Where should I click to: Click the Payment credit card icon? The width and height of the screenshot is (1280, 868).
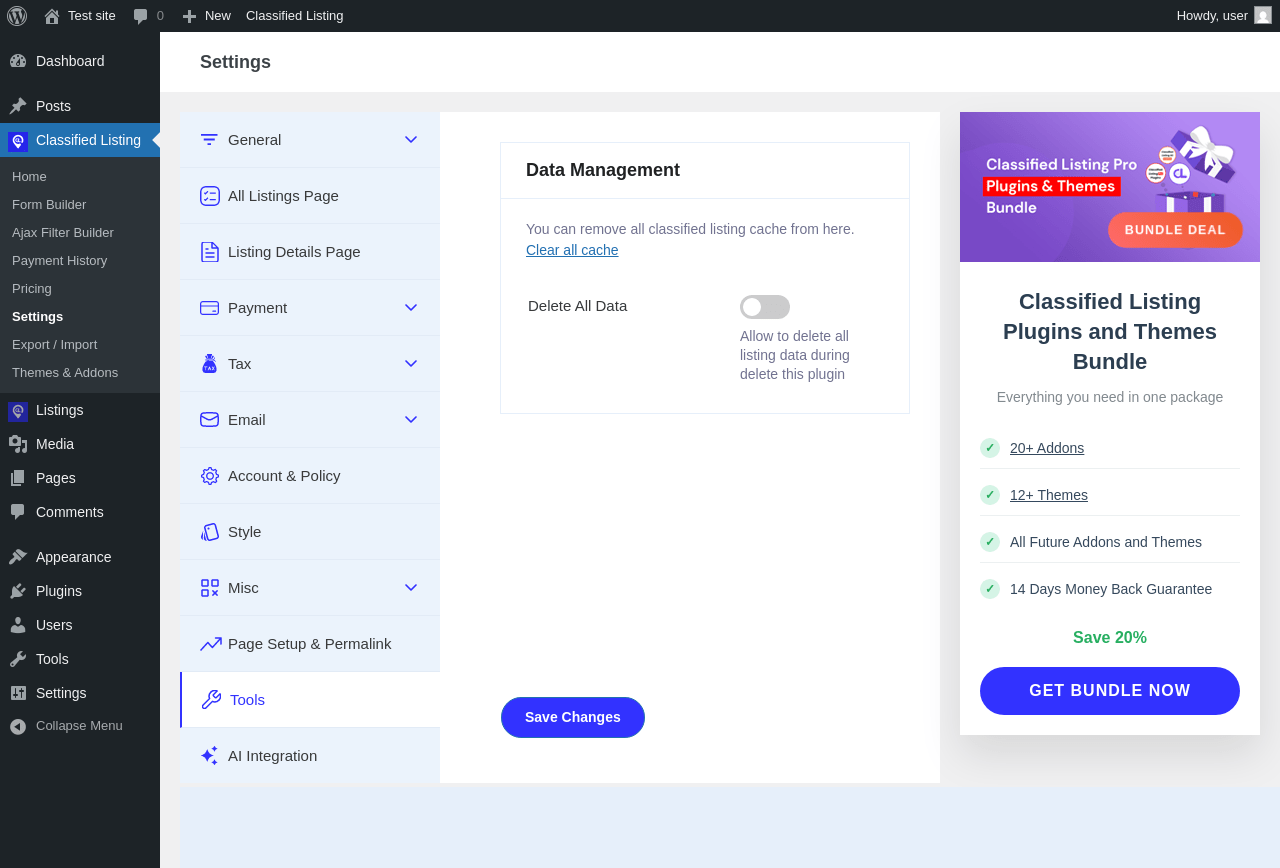coord(209,308)
